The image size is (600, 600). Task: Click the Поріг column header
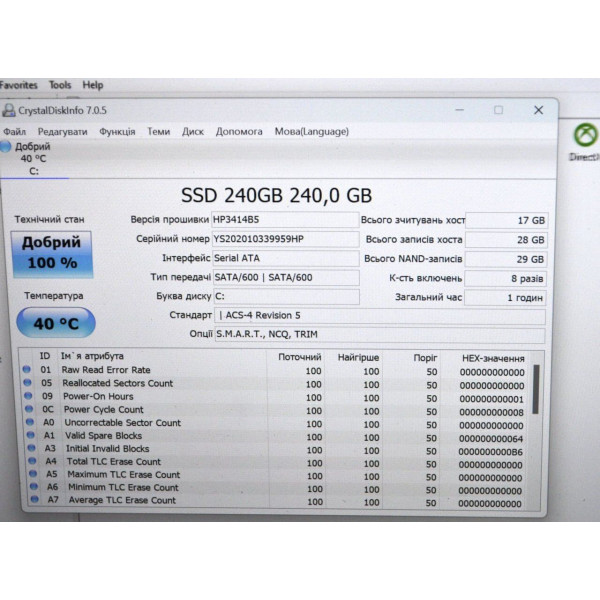pos(425,358)
